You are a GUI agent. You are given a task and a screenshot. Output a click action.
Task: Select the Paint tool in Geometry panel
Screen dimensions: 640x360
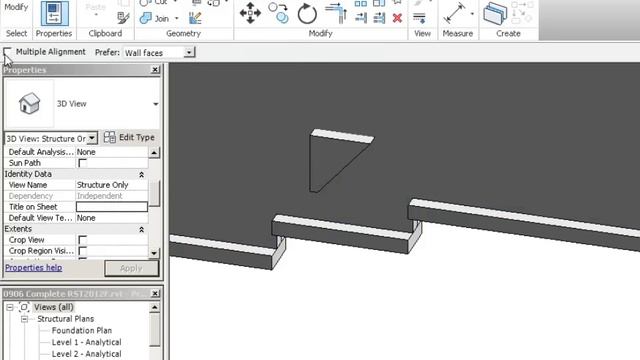point(195,18)
